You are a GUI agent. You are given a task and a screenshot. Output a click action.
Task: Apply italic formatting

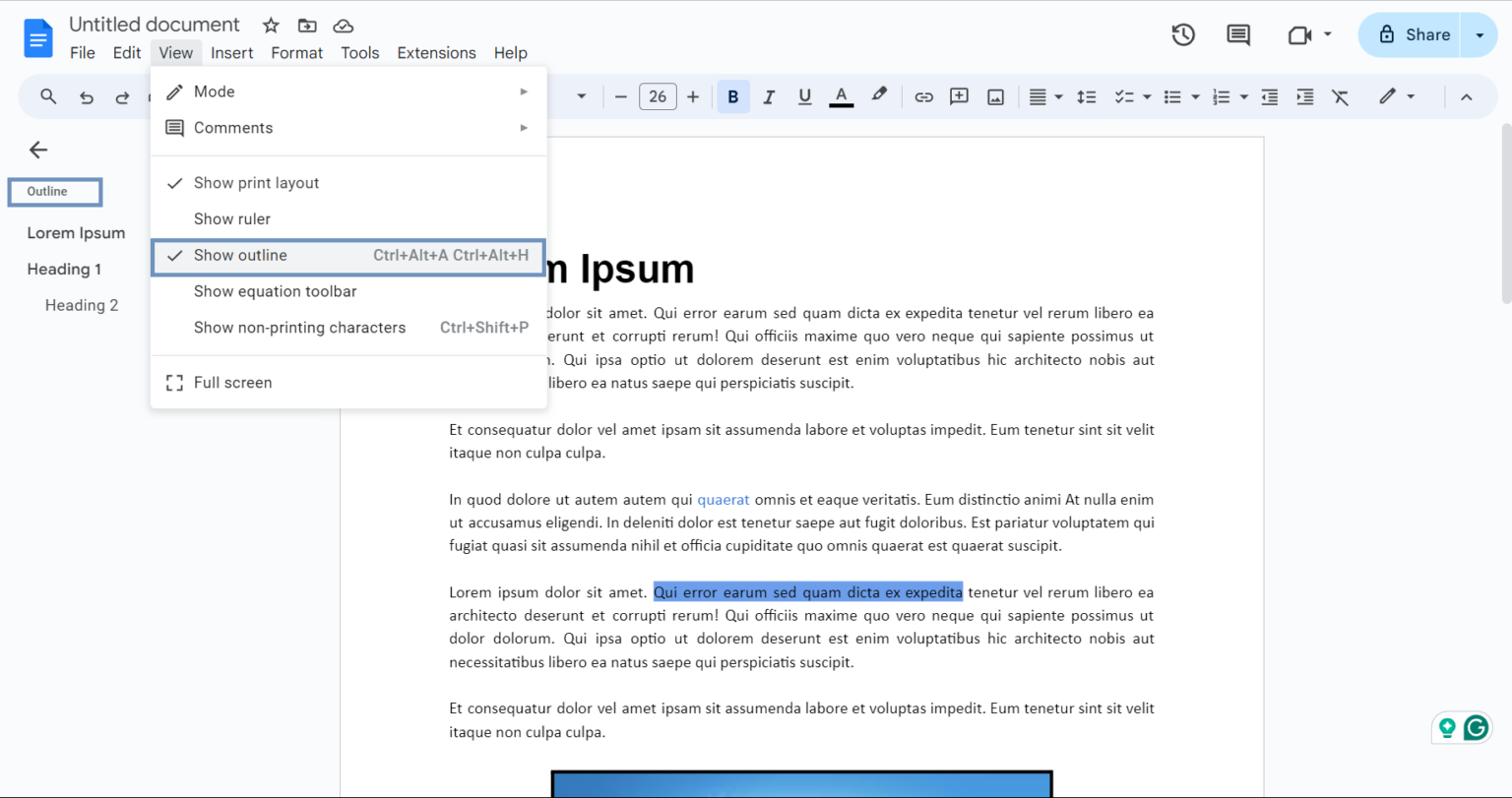coord(769,95)
